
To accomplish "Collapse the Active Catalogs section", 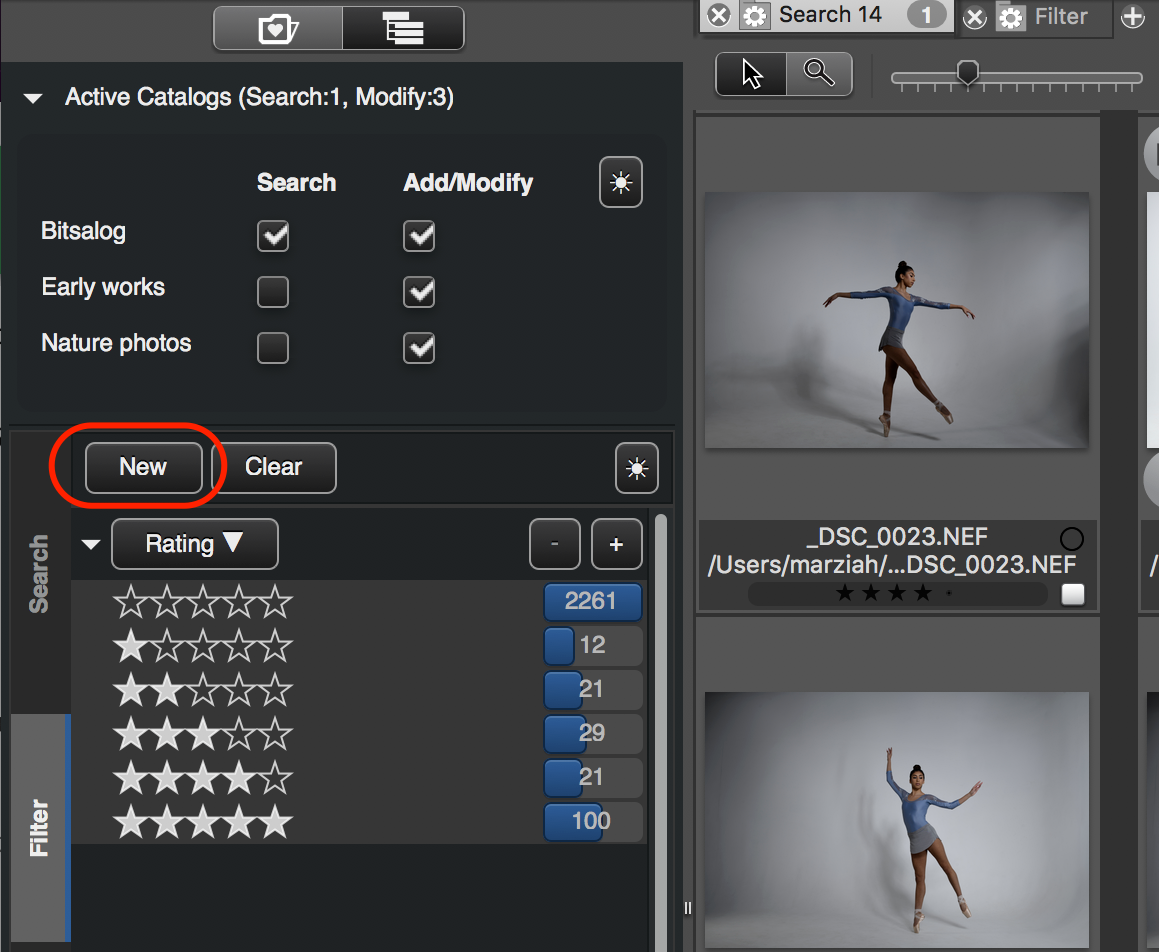I will (x=33, y=98).
